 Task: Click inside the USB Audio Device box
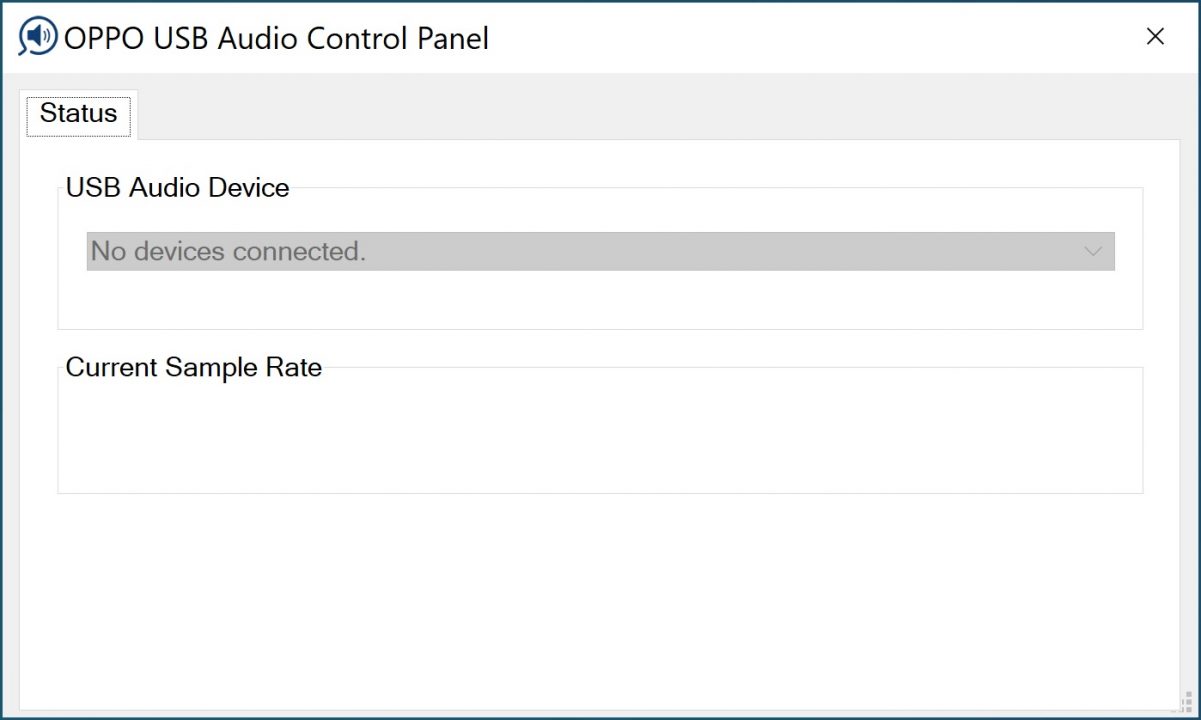pos(600,300)
